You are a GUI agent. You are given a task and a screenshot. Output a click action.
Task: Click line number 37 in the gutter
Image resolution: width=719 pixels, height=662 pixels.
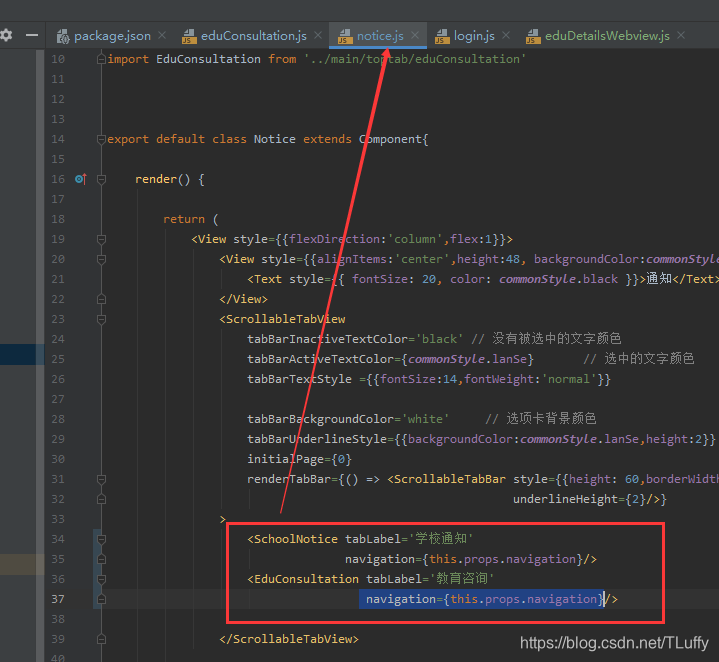[x=58, y=599]
